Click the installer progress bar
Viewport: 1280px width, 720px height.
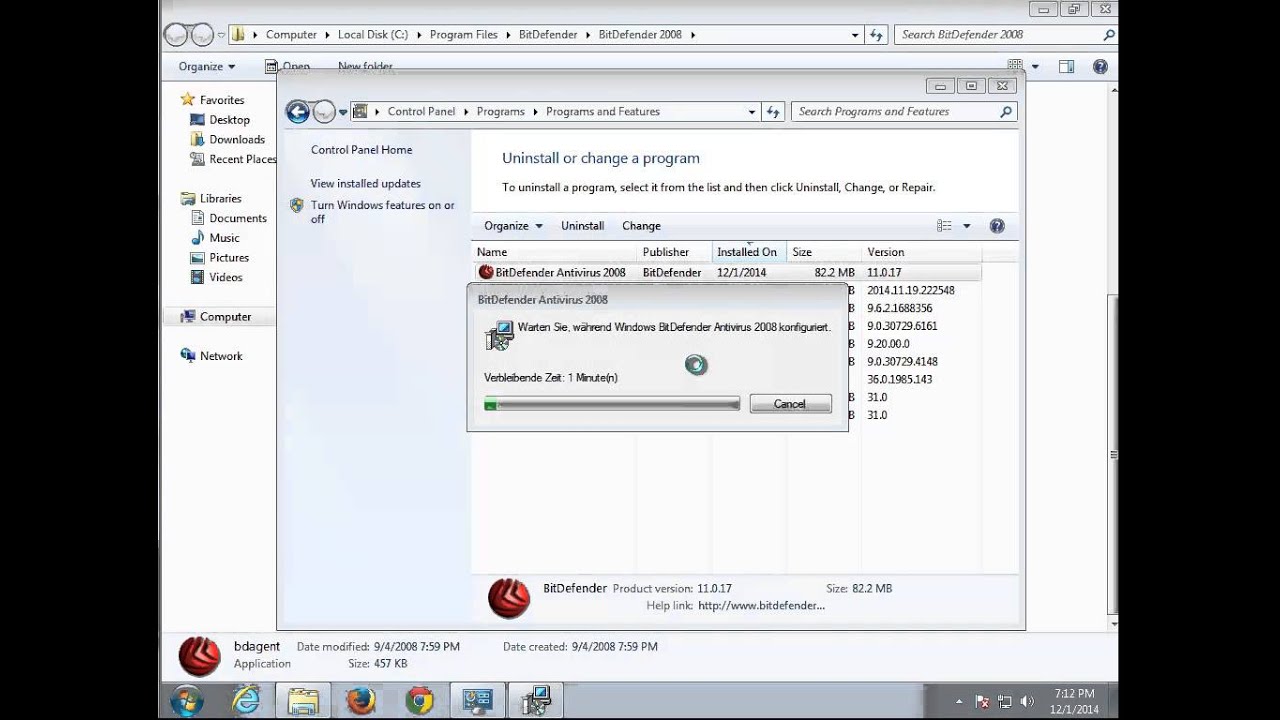coord(612,404)
